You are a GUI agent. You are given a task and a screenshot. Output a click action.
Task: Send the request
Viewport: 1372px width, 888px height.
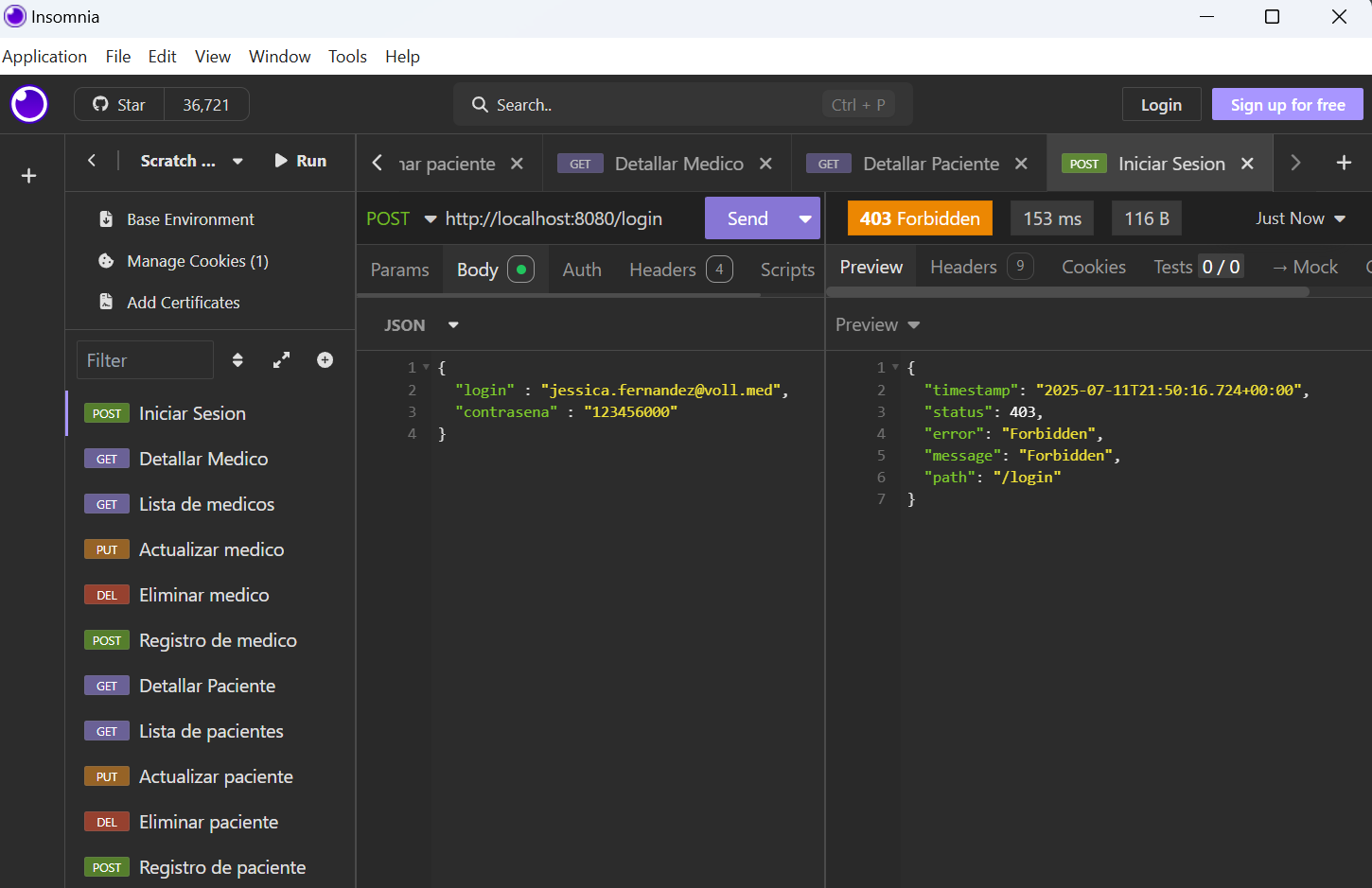(x=748, y=218)
